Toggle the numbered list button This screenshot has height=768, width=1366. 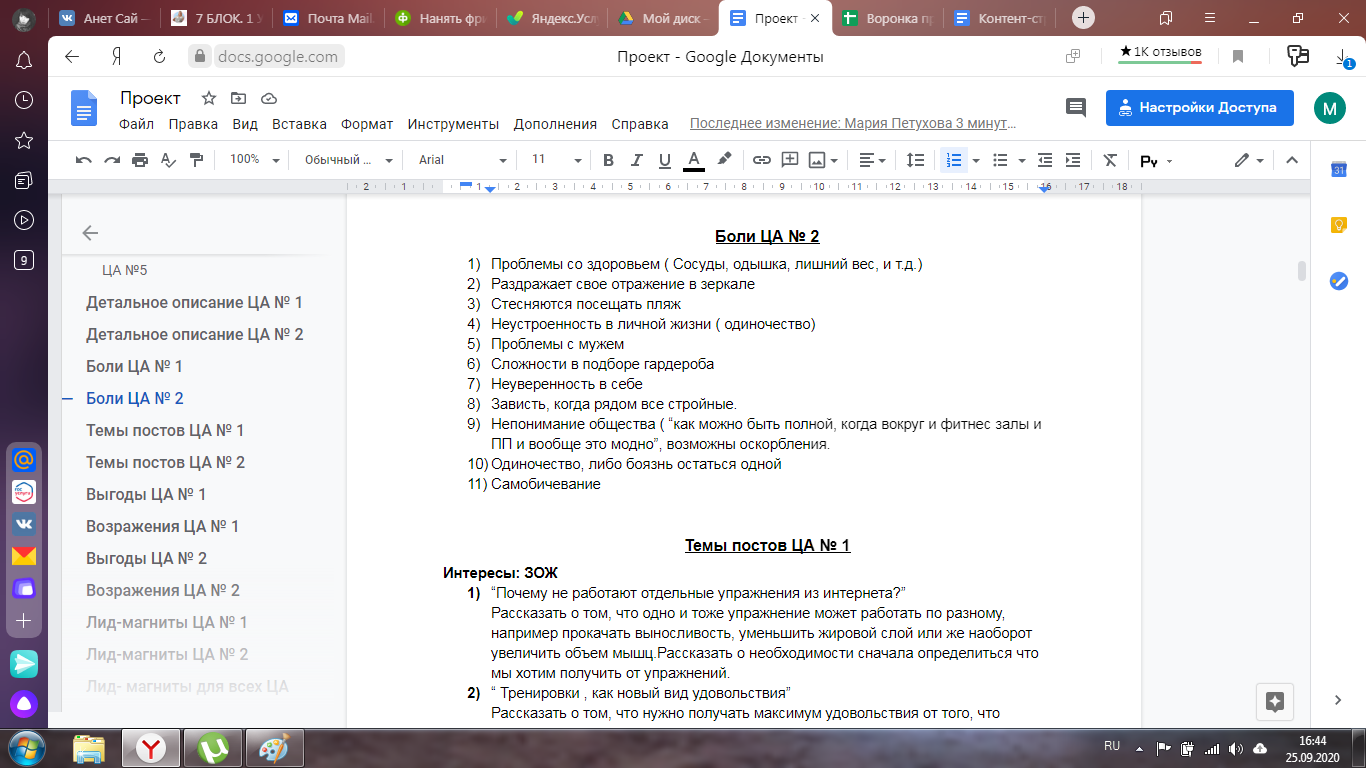pos(954,160)
